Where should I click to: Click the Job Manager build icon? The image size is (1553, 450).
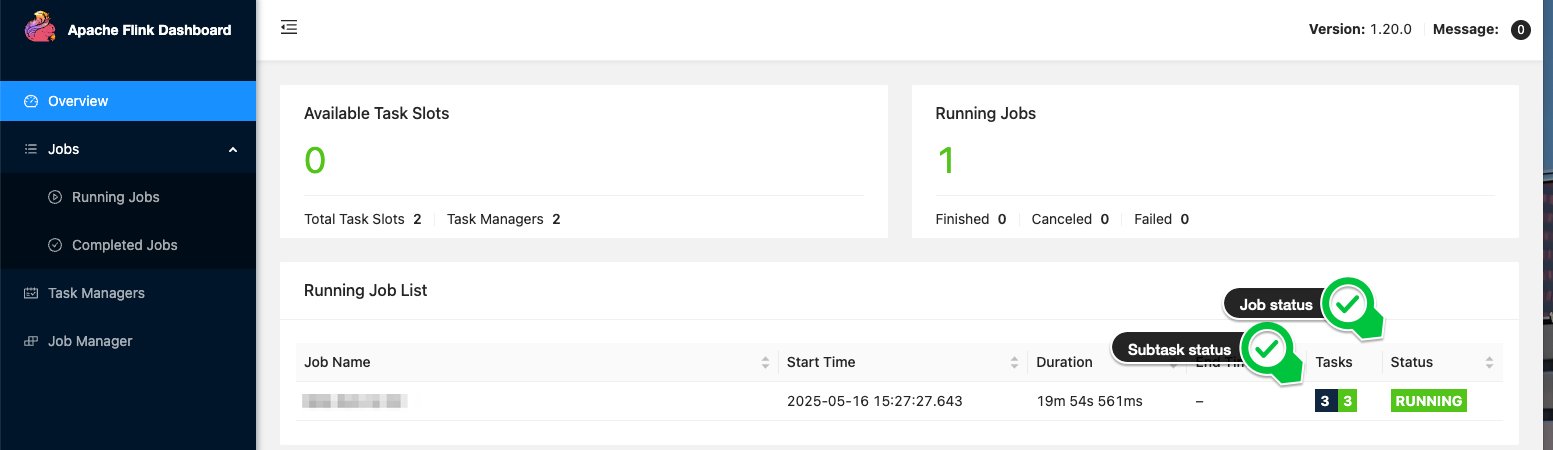pyautogui.click(x=31, y=341)
